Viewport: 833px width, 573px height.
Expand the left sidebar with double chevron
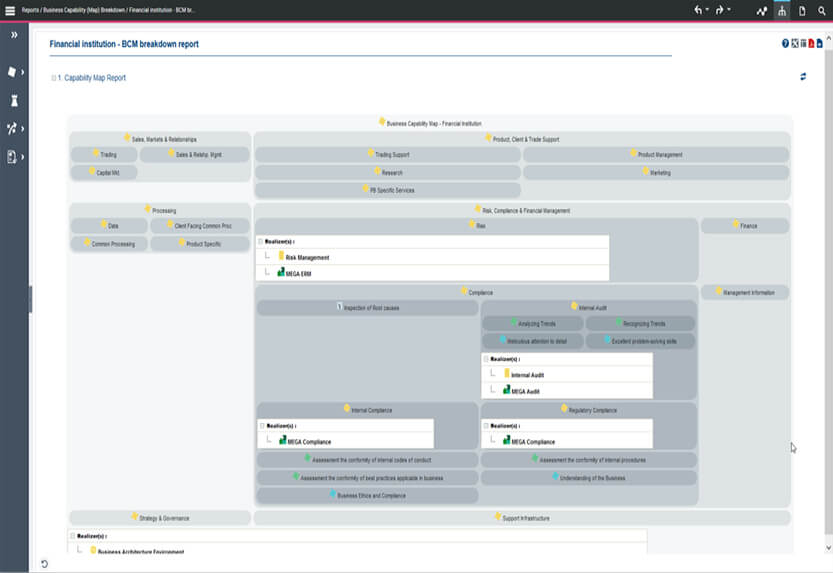[14, 35]
